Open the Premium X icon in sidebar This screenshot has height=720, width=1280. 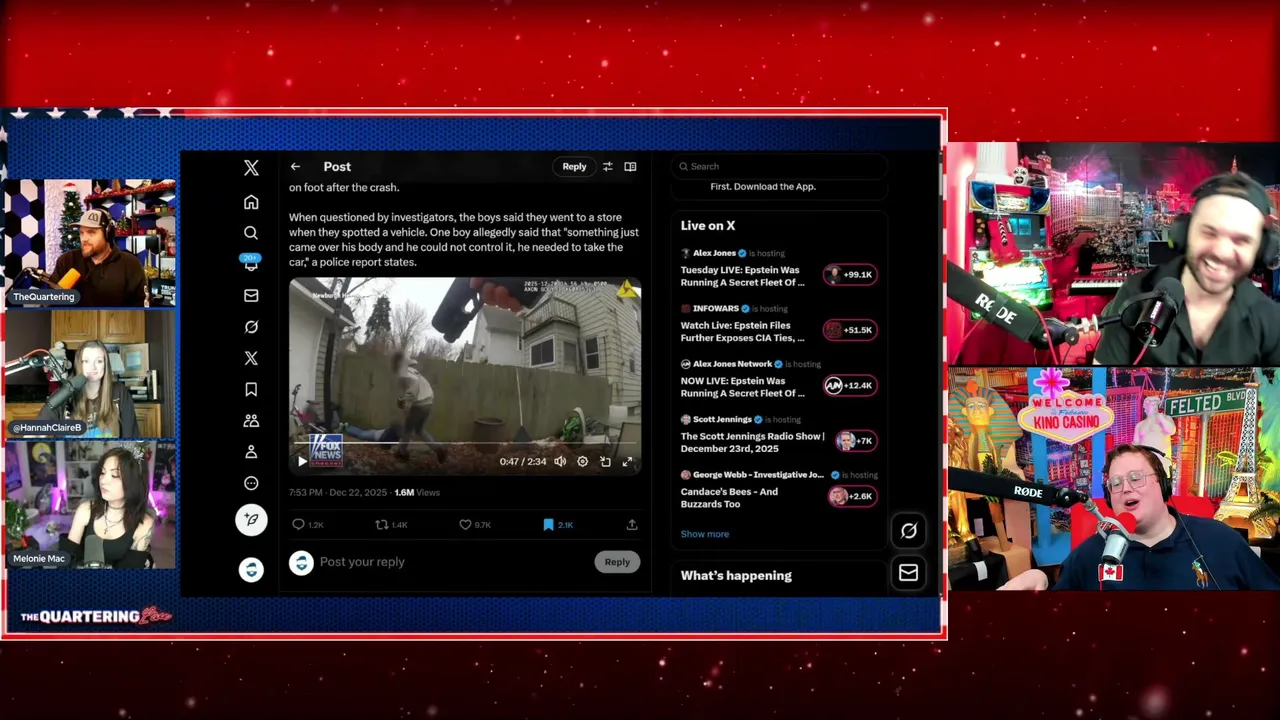tap(251, 358)
